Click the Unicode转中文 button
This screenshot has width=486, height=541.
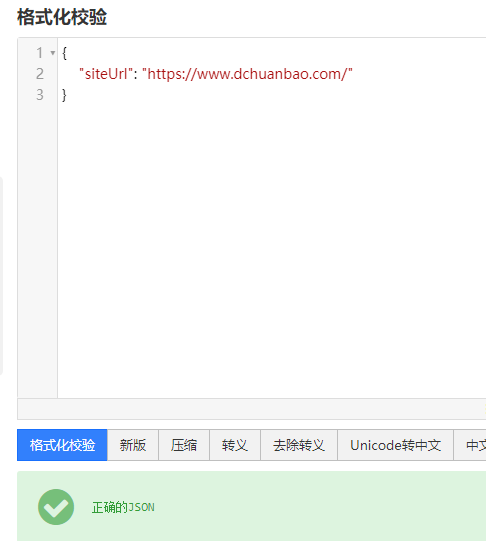[395, 445]
